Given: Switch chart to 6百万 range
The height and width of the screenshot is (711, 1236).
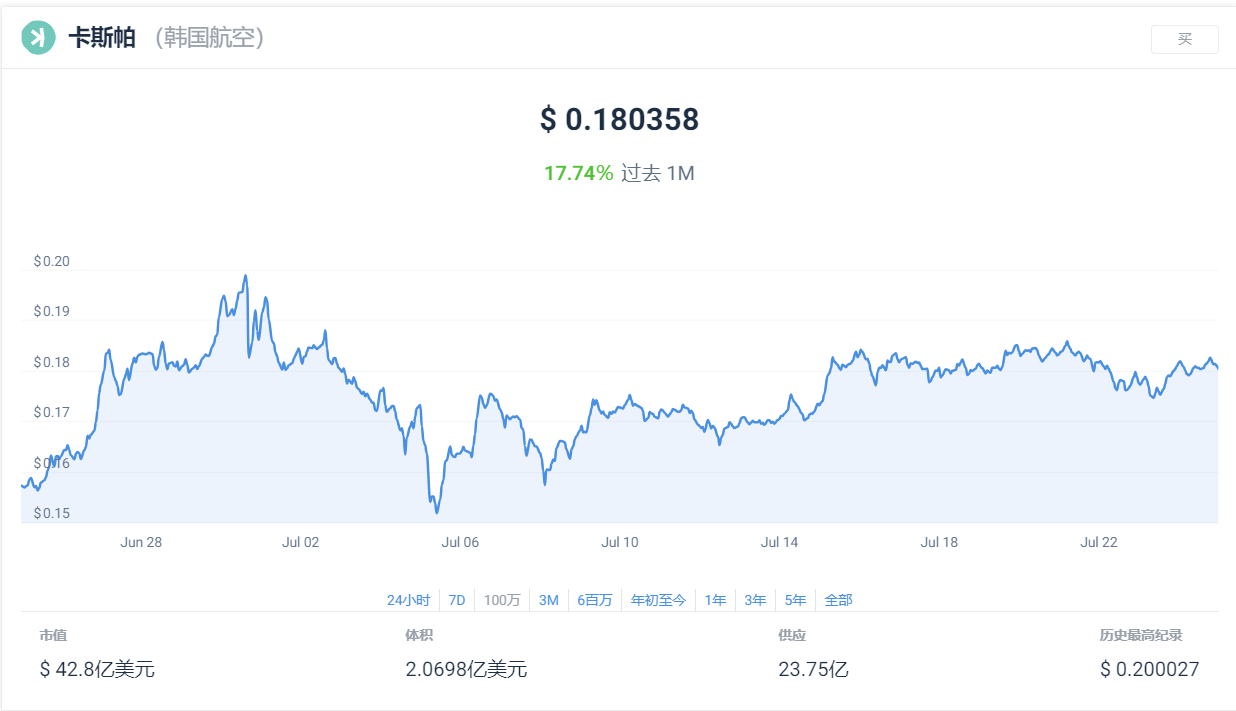Looking at the screenshot, I should click(595, 600).
